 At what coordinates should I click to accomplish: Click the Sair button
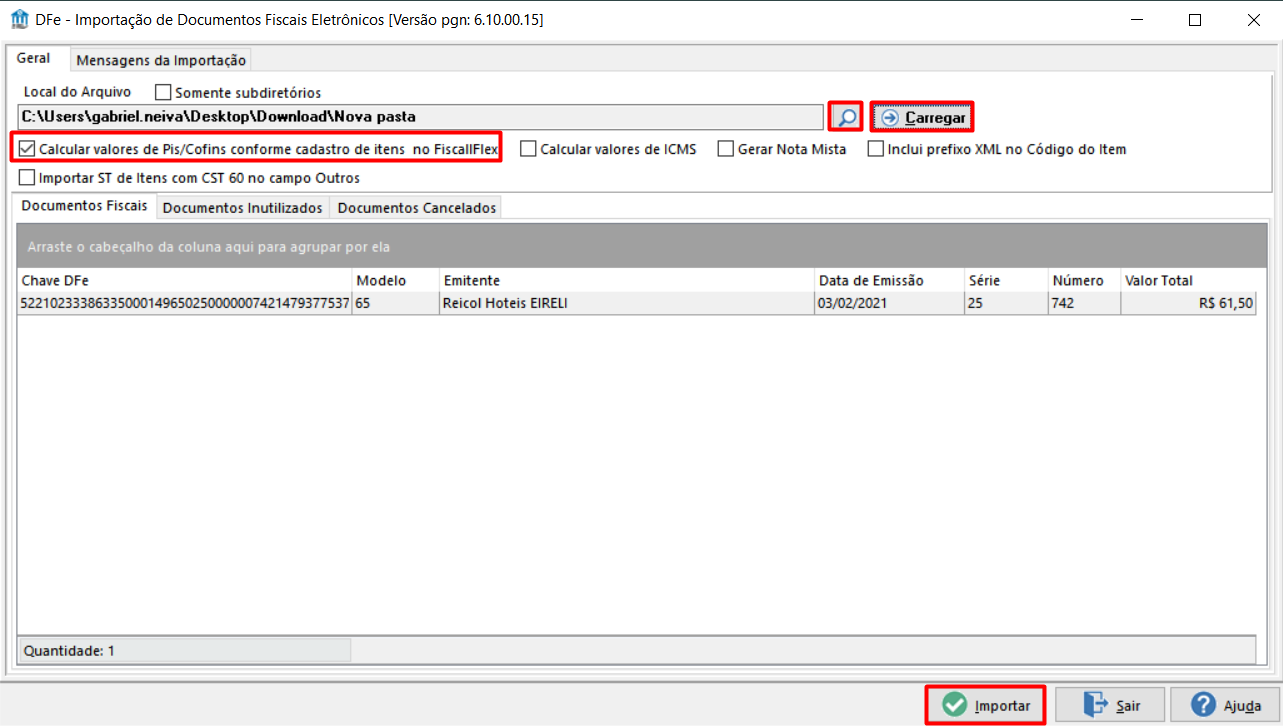(1110, 705)
